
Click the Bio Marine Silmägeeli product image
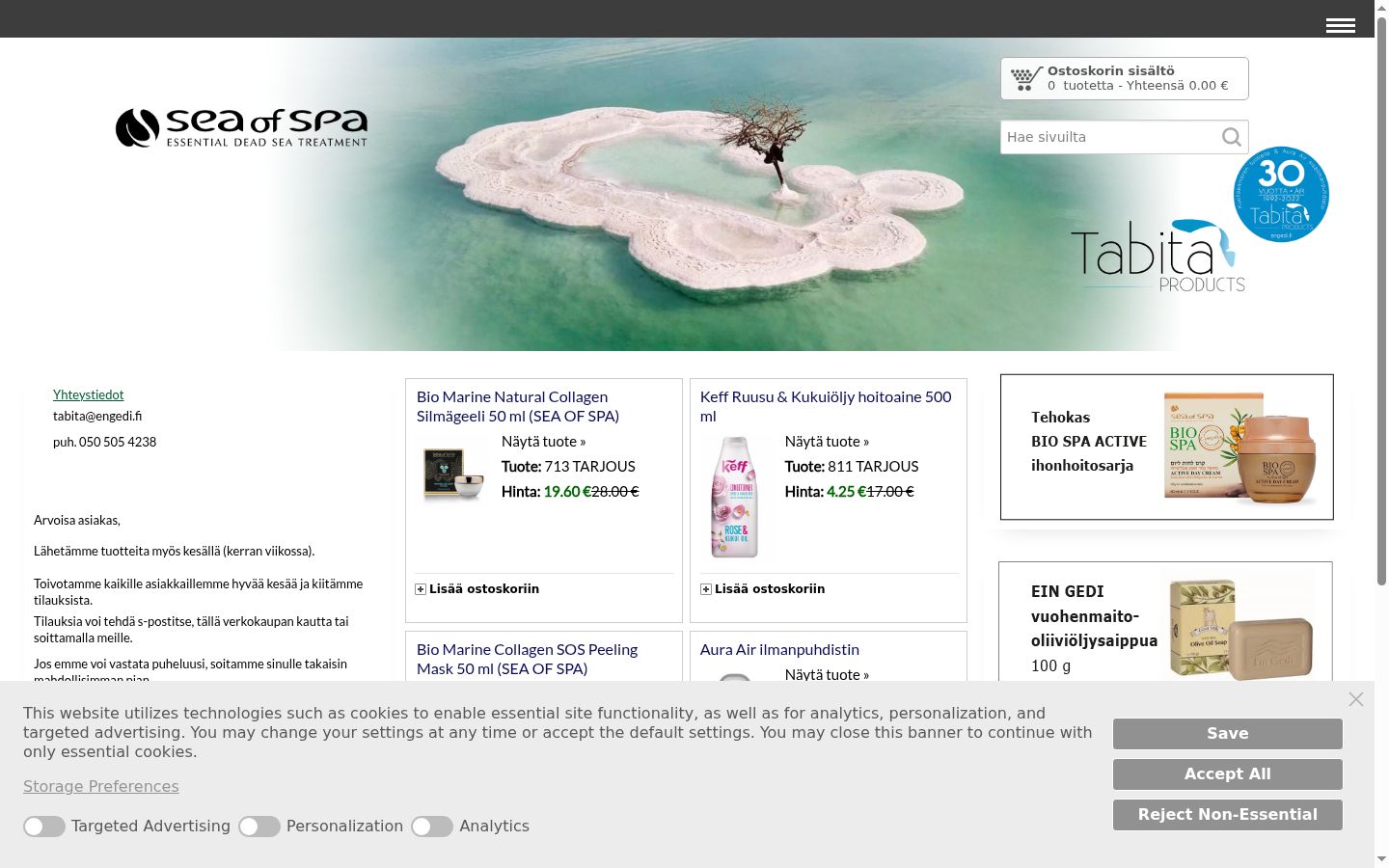(454, 474)
